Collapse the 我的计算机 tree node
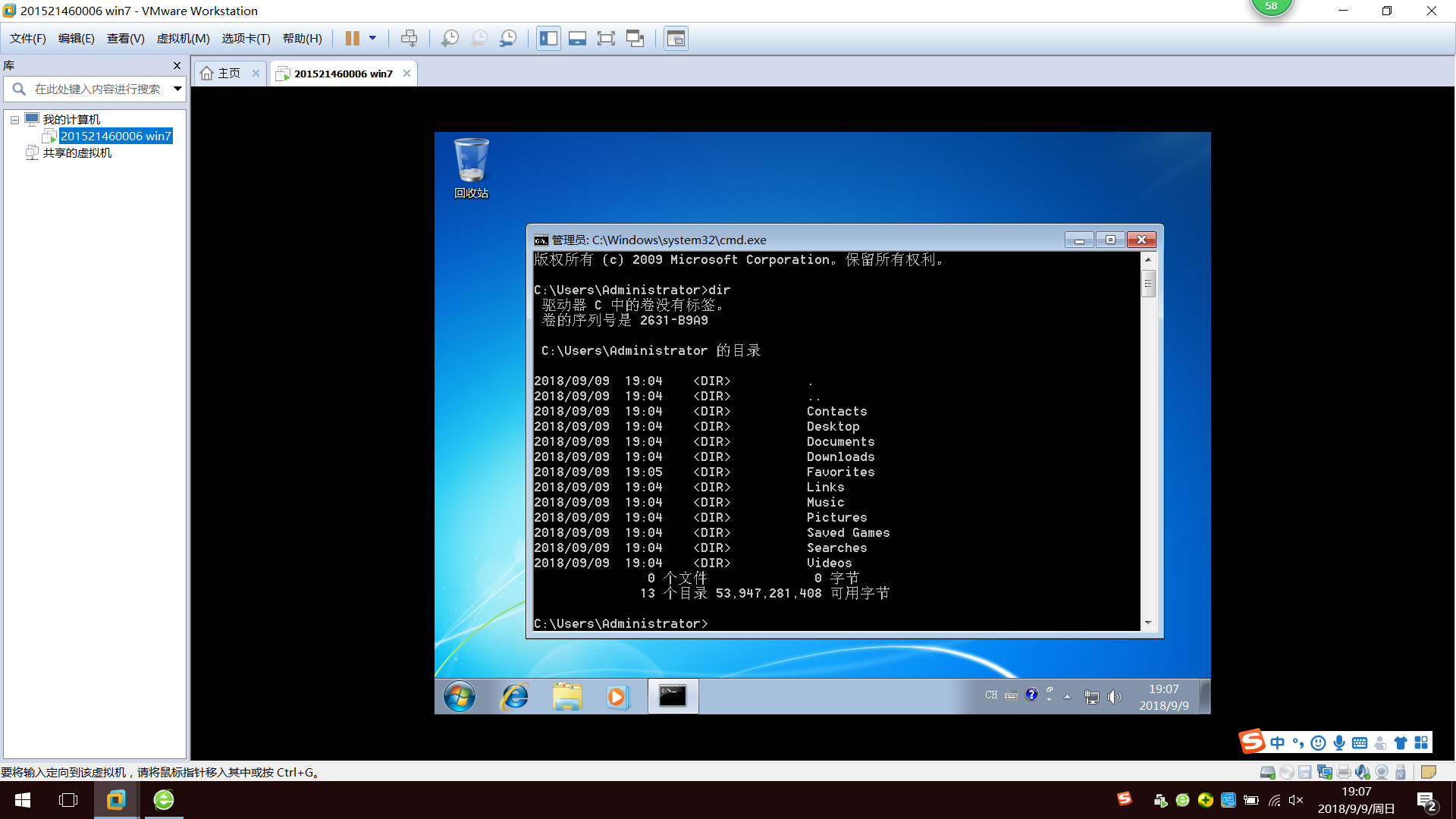1456x819 pixels. 14,120
